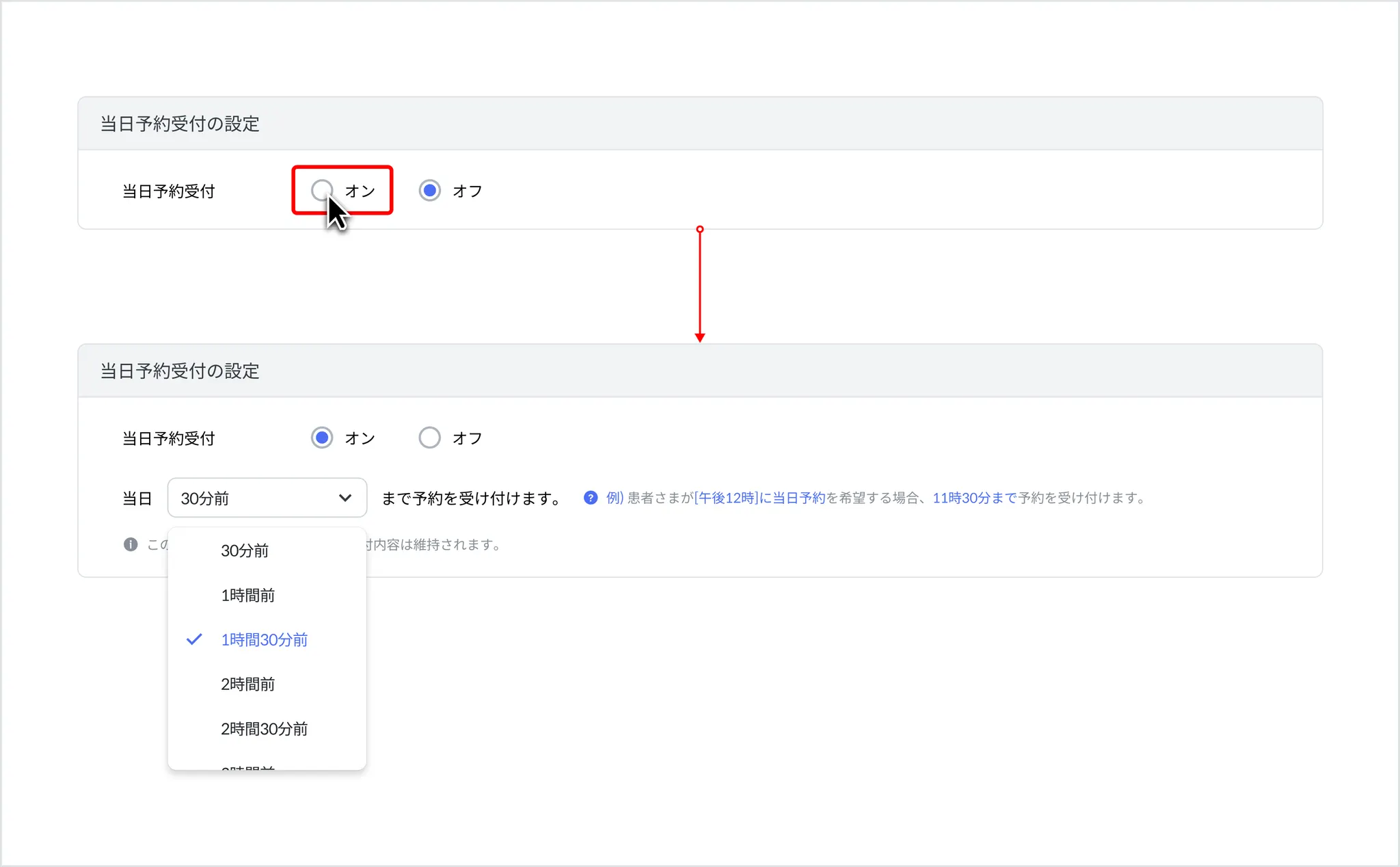
Task: Click the upper 当日予約受付の設定 header
Action: point(180,124)
